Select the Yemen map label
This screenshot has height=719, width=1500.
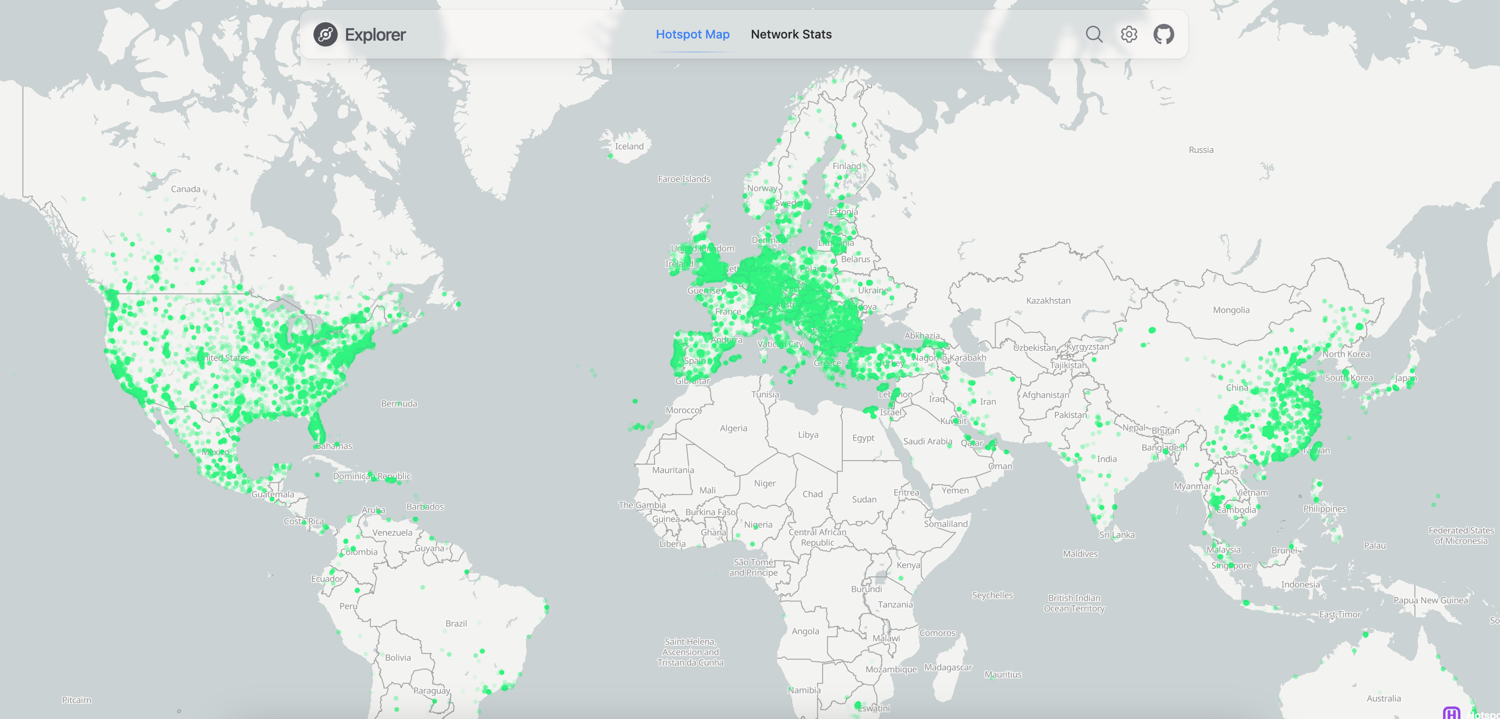955,490
